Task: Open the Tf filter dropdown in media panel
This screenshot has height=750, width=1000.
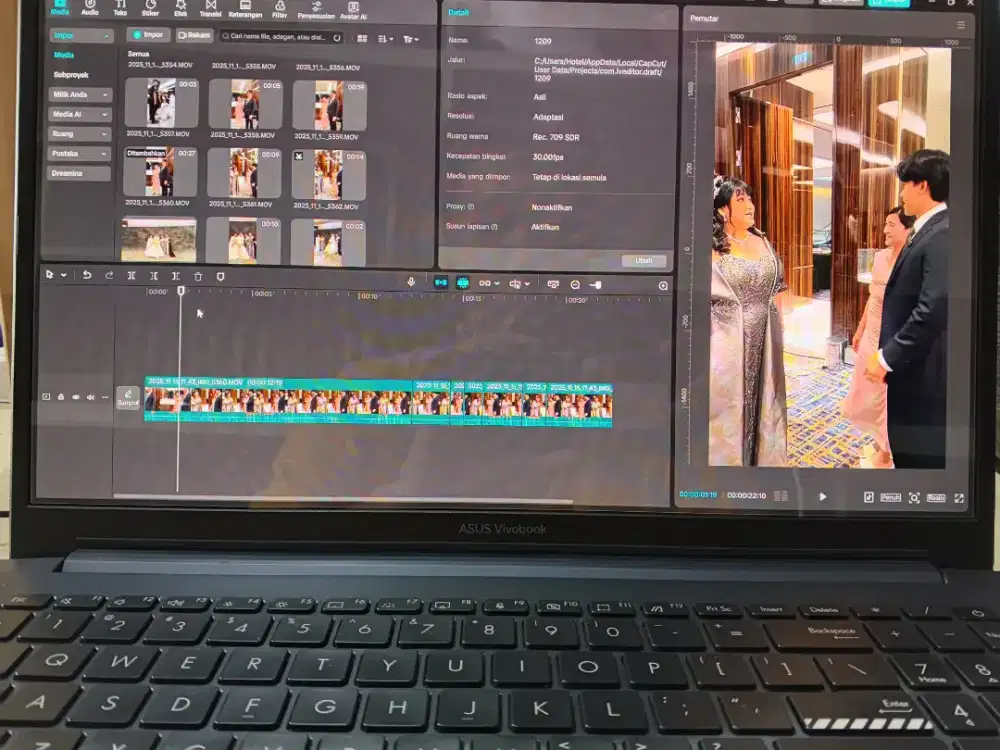Action: 410,38
